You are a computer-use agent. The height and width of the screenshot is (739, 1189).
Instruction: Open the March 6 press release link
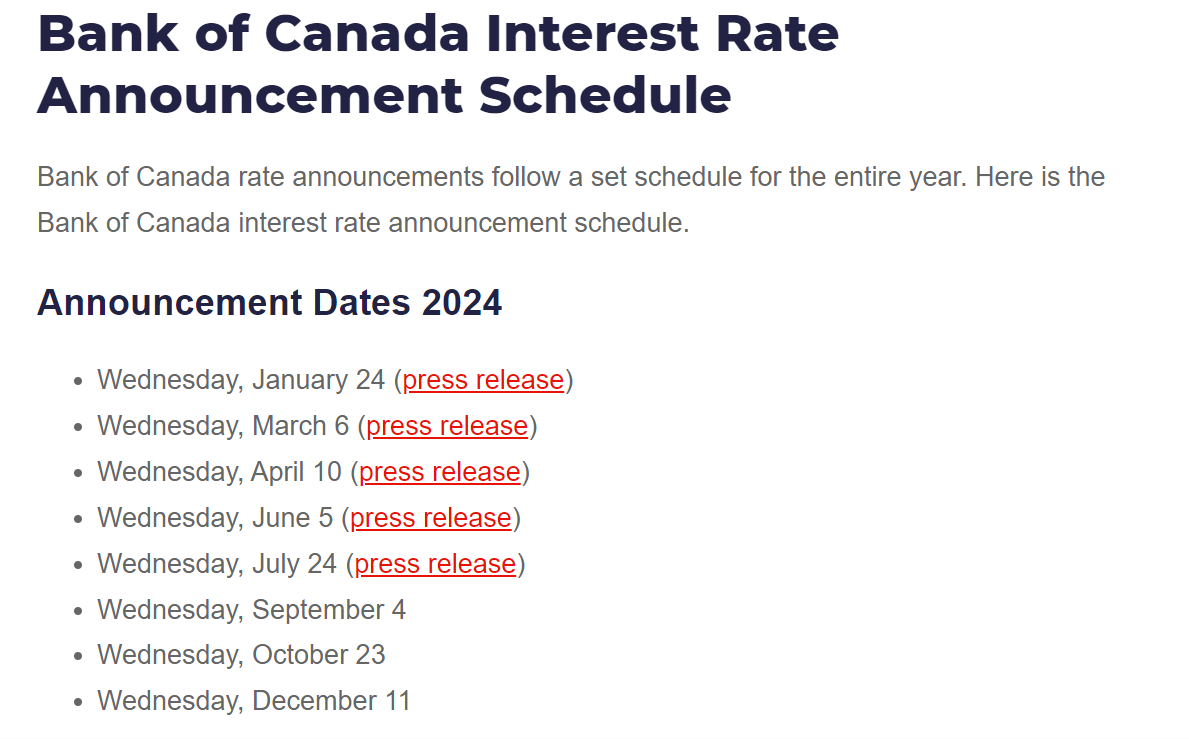447,426
